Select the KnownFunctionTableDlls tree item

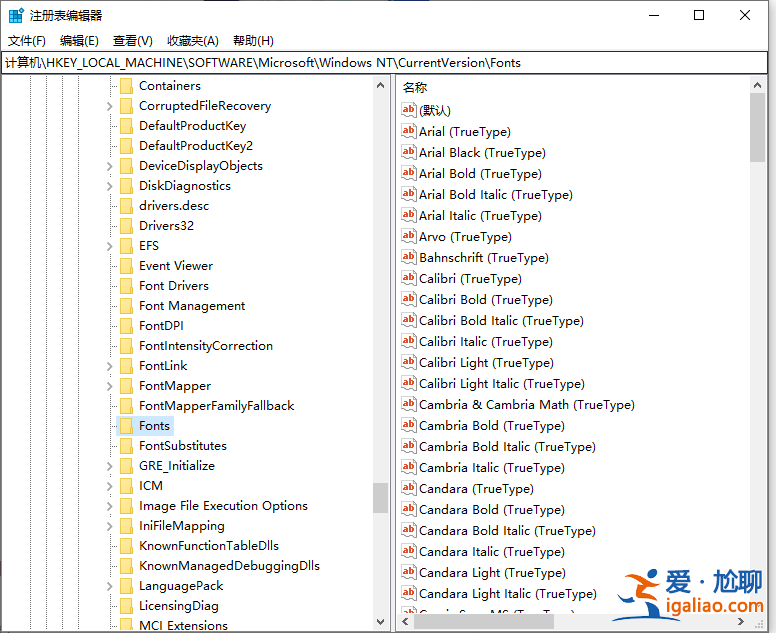click(209, 545)
